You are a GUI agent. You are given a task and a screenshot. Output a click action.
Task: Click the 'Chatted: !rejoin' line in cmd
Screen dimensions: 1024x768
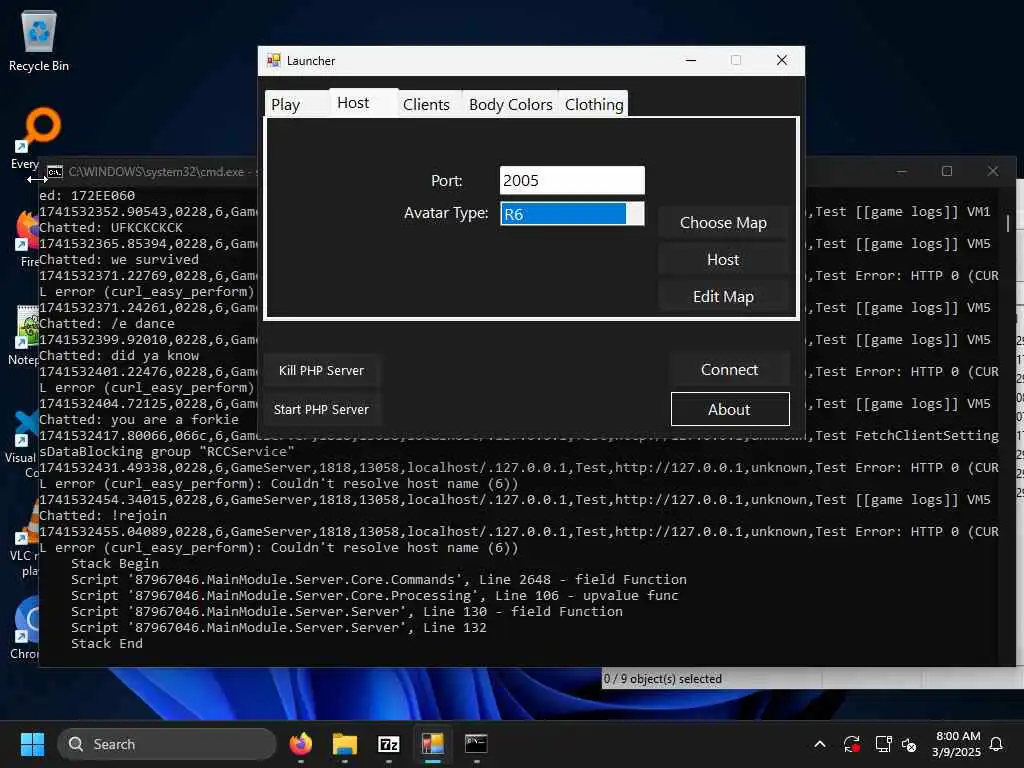tap(103, 516)
